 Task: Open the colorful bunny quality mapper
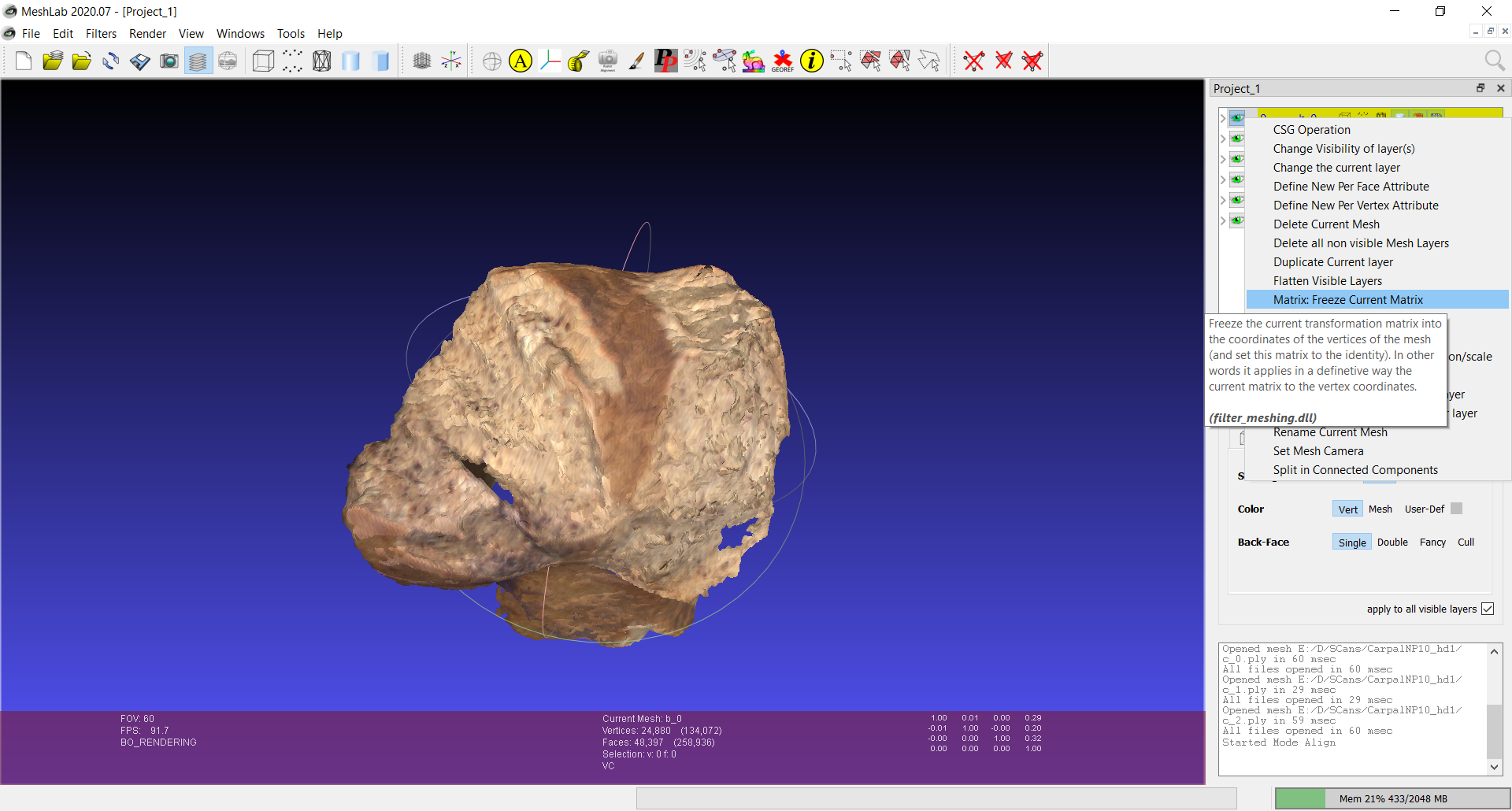[753, 61]
